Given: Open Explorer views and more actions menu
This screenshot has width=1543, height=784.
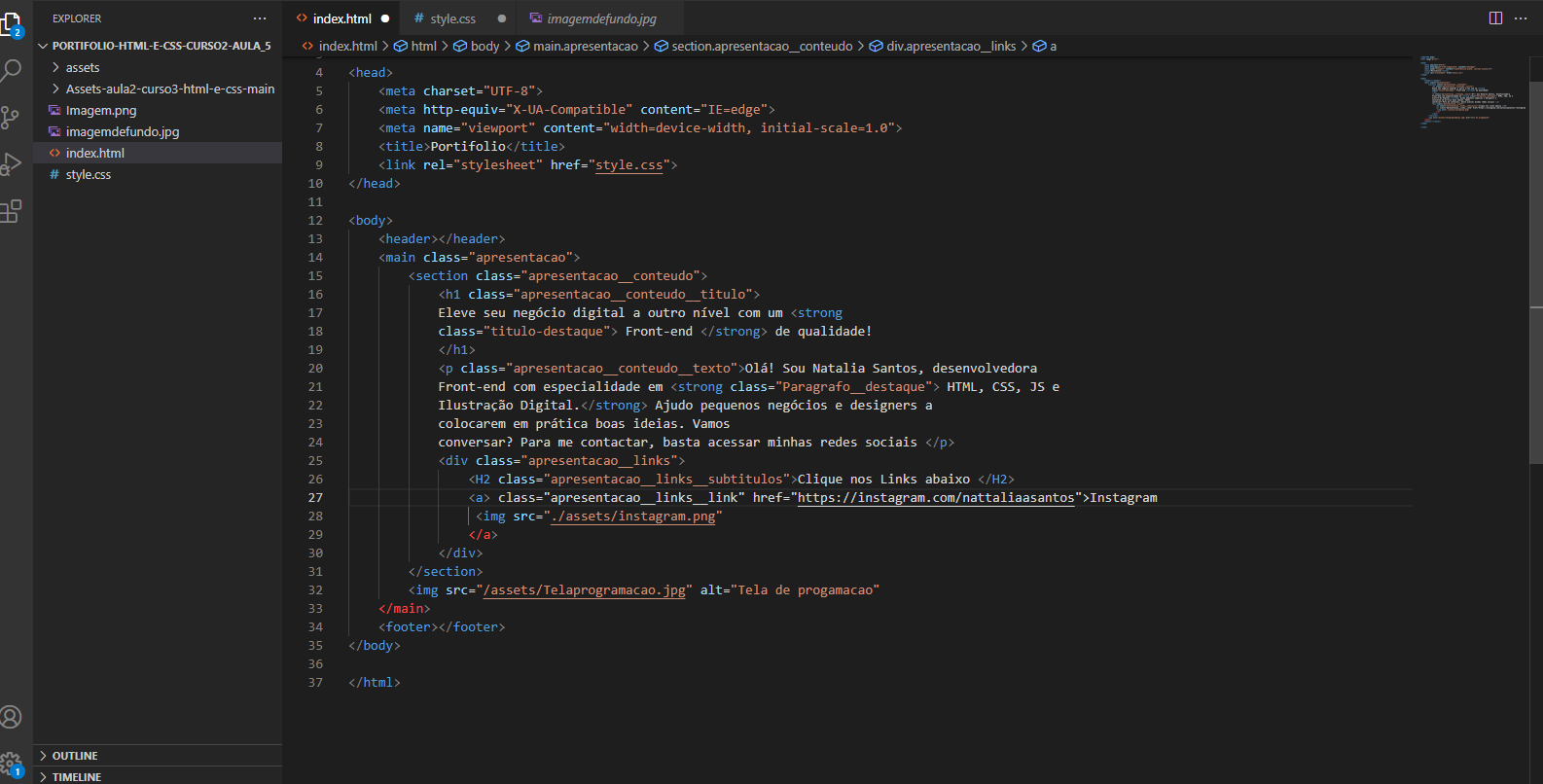Looking at the screenshot, I should [x=260, y=18].
